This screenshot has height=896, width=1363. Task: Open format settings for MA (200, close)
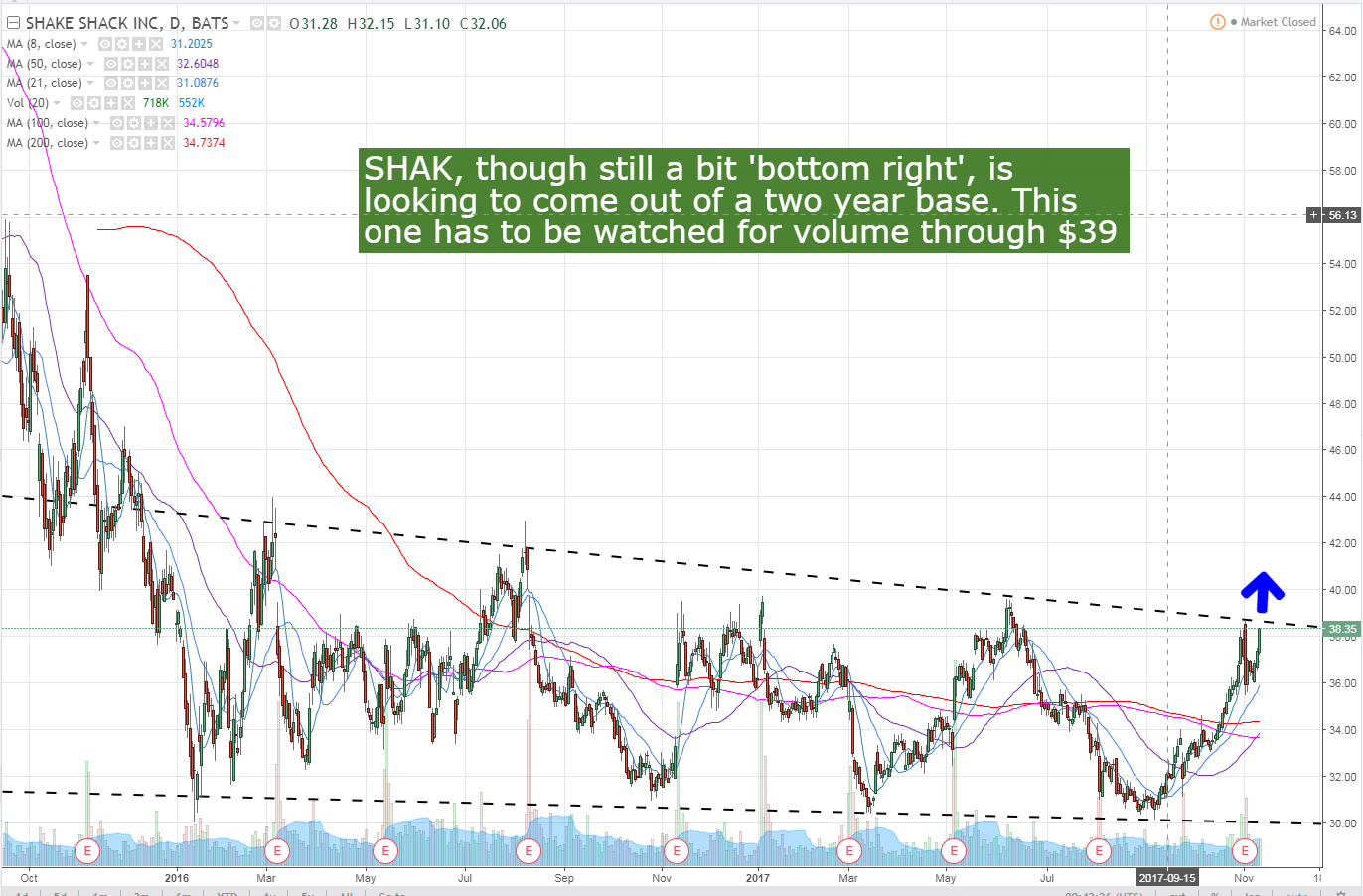click(x=133, y=143)
